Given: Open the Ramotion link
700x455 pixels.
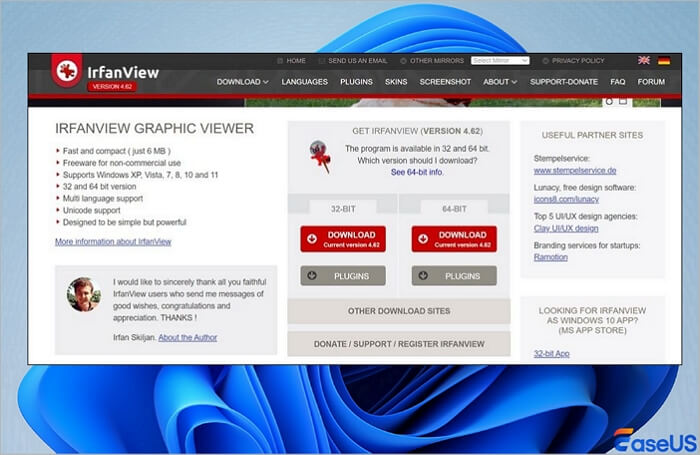Looking at the screenshot, I should point(550,257).
